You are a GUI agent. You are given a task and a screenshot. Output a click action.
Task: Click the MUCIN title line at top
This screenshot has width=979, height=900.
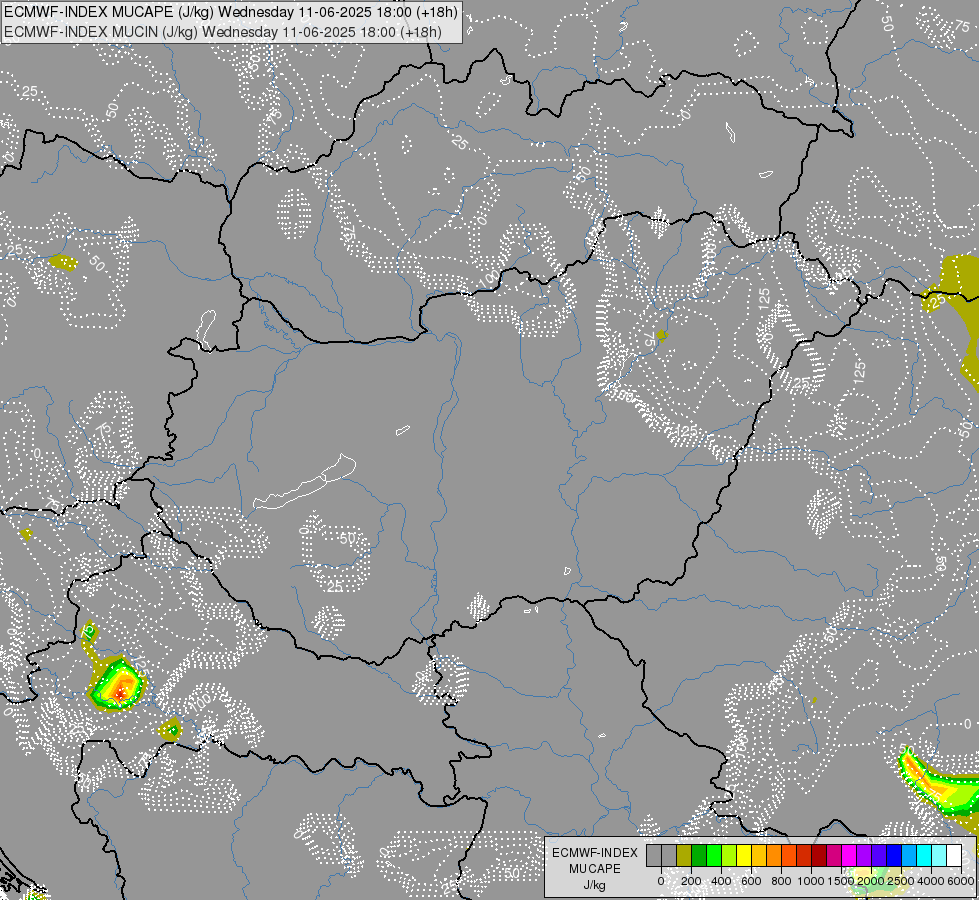click(222, 32)
